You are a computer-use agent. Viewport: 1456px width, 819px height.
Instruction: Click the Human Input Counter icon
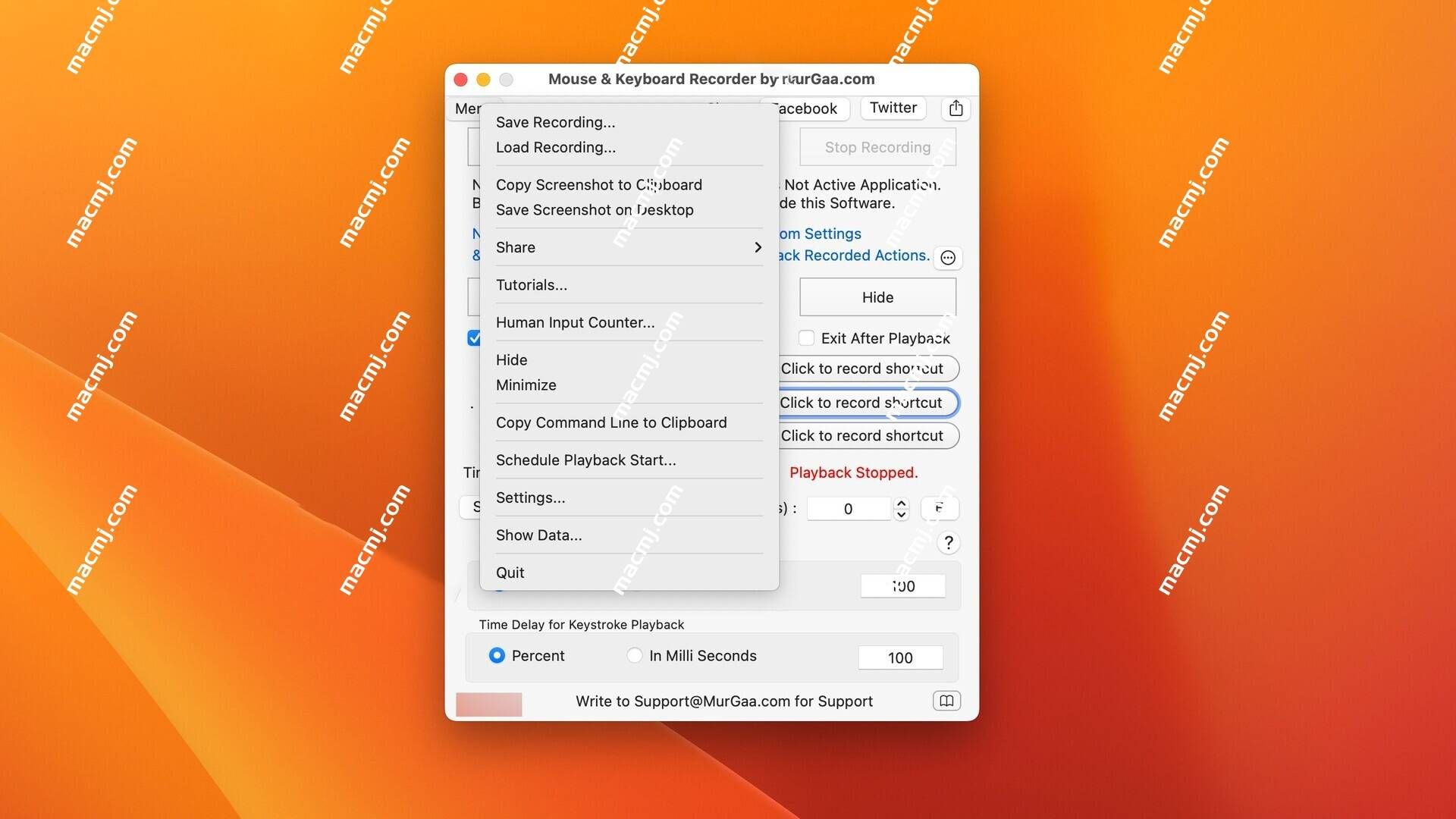tap(575, 321)
